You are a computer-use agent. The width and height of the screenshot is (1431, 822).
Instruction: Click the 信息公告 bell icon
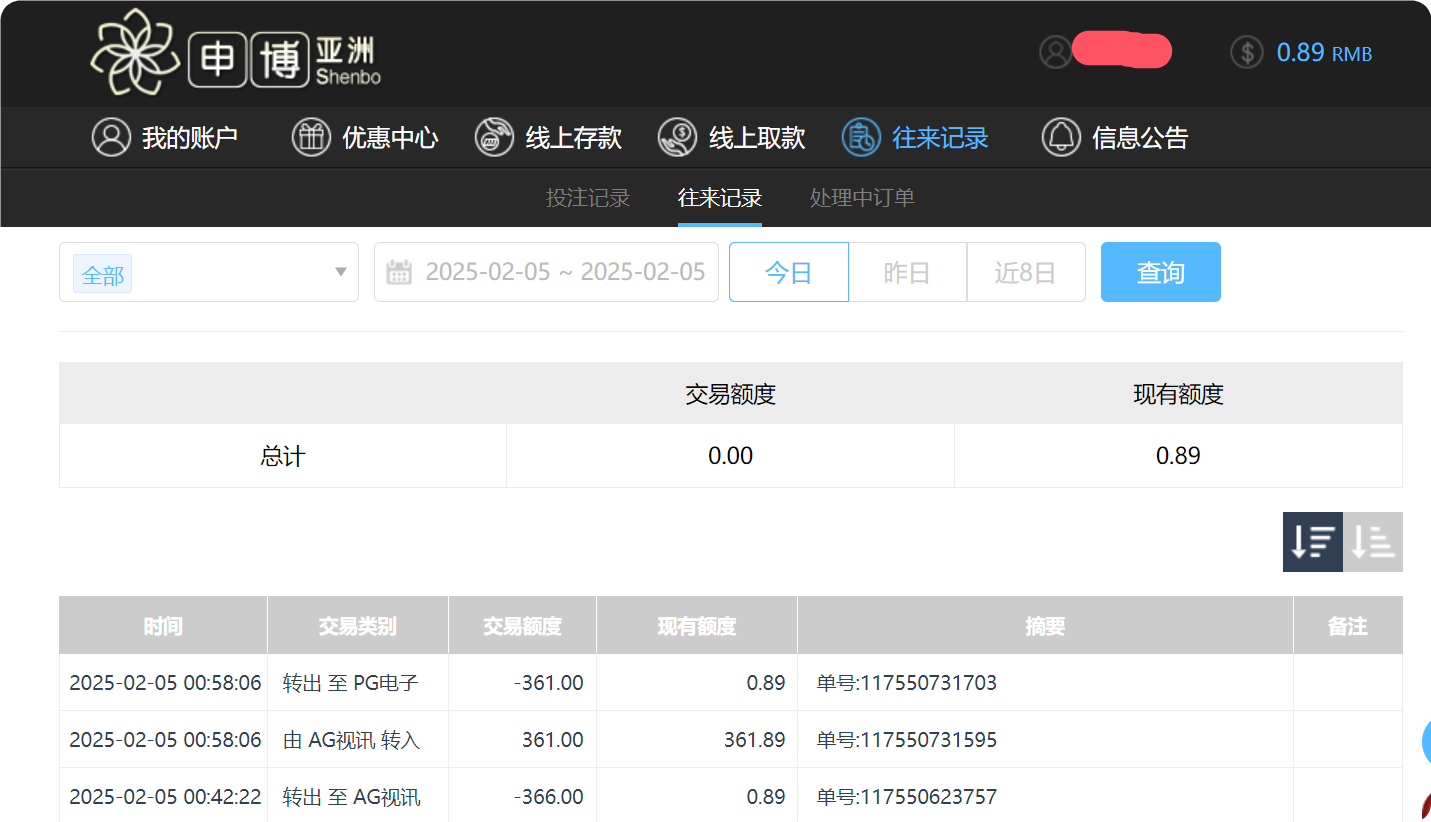(x=1061, y=137)
